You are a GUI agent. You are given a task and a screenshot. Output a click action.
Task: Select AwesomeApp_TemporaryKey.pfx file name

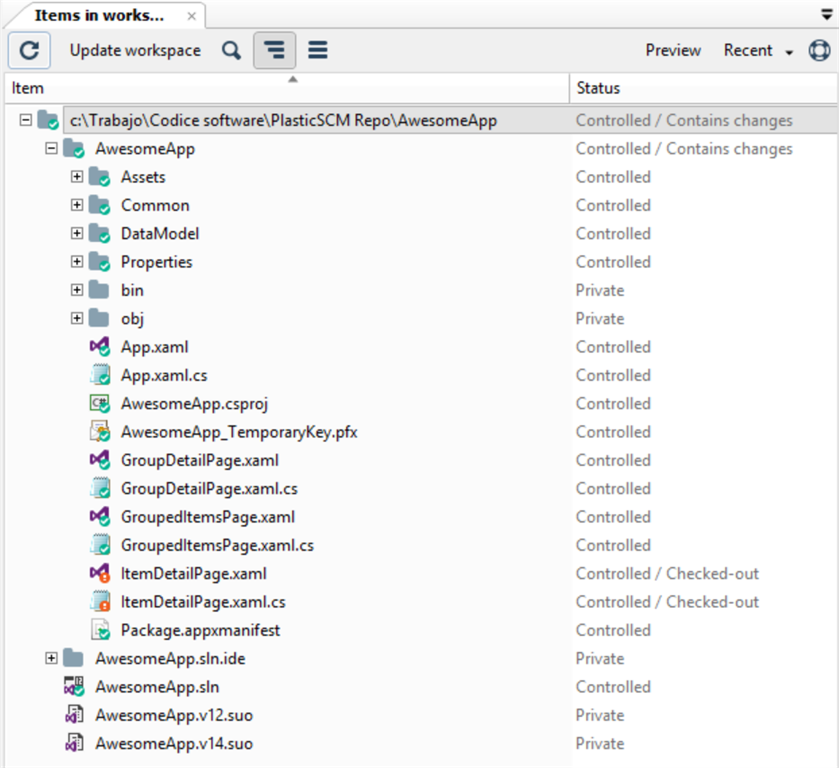[239, 432]
